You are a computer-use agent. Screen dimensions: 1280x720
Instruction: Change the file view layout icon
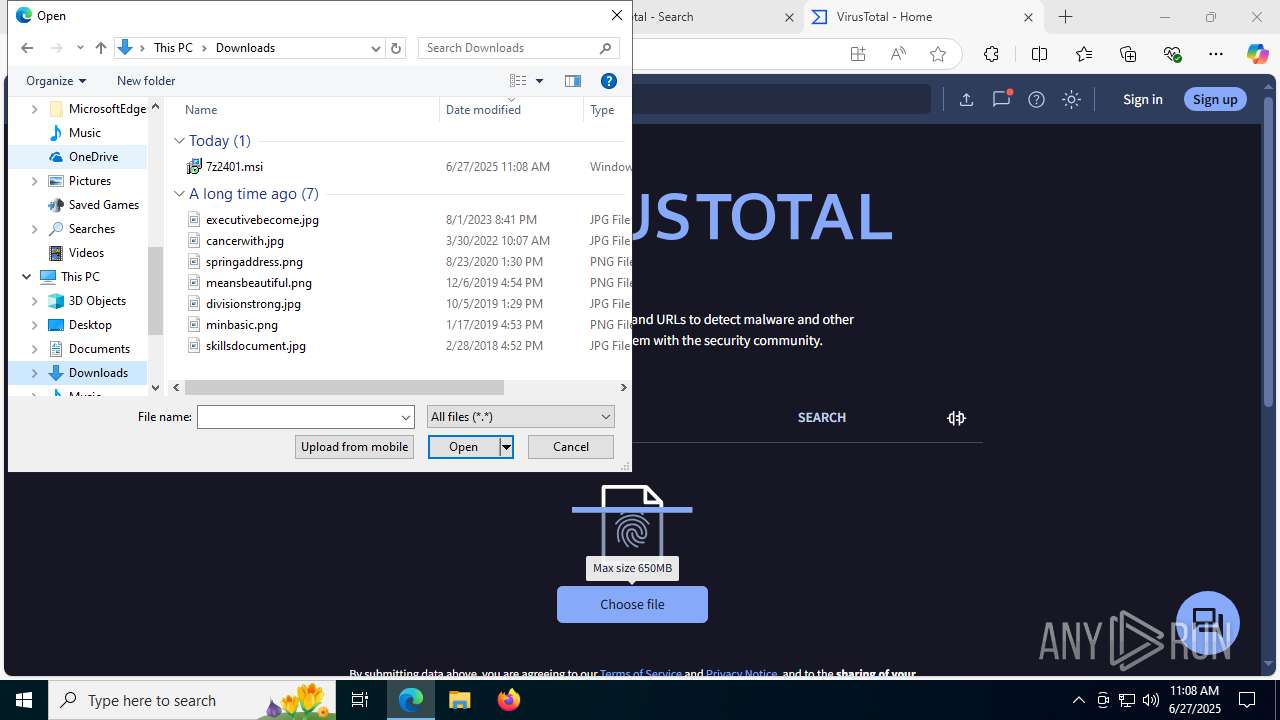[x=518, y=81]
